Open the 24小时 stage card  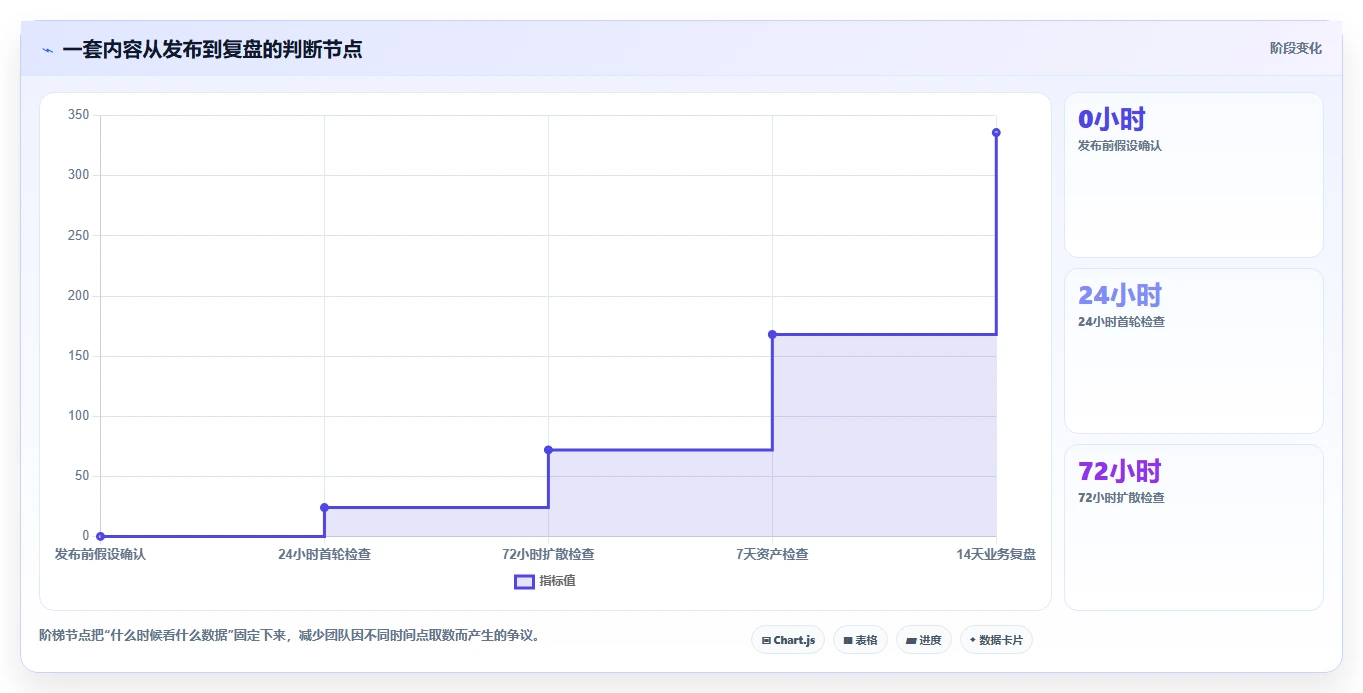coord(1194,351)
